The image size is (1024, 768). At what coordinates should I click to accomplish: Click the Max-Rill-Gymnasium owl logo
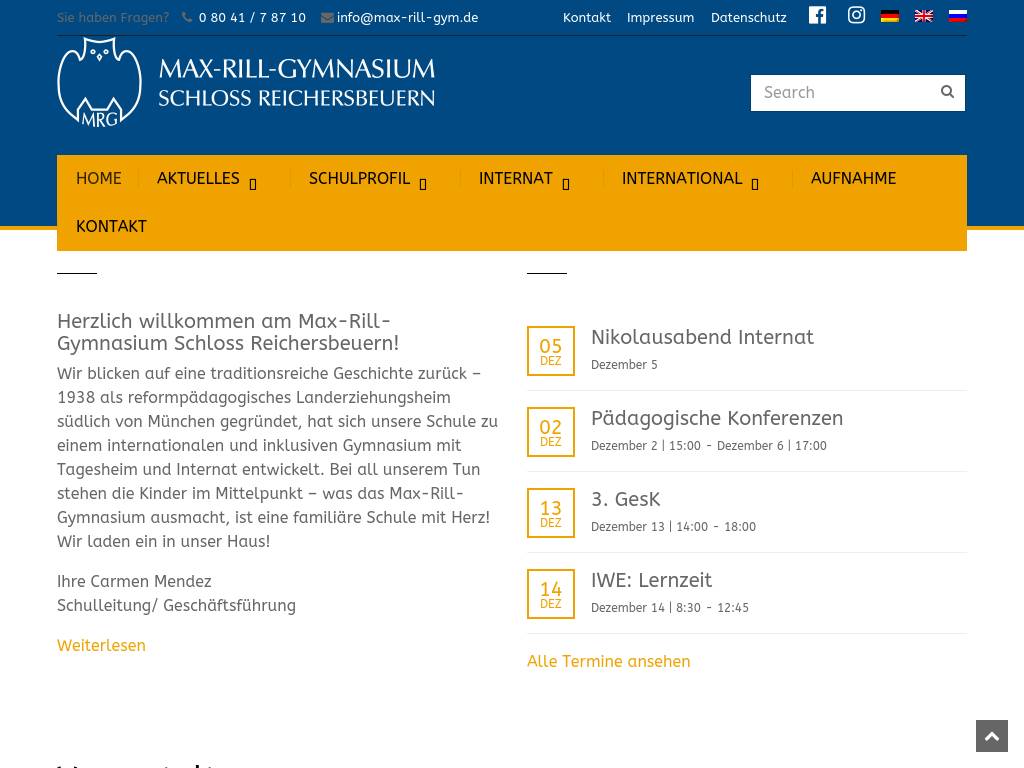click(100, 82)
